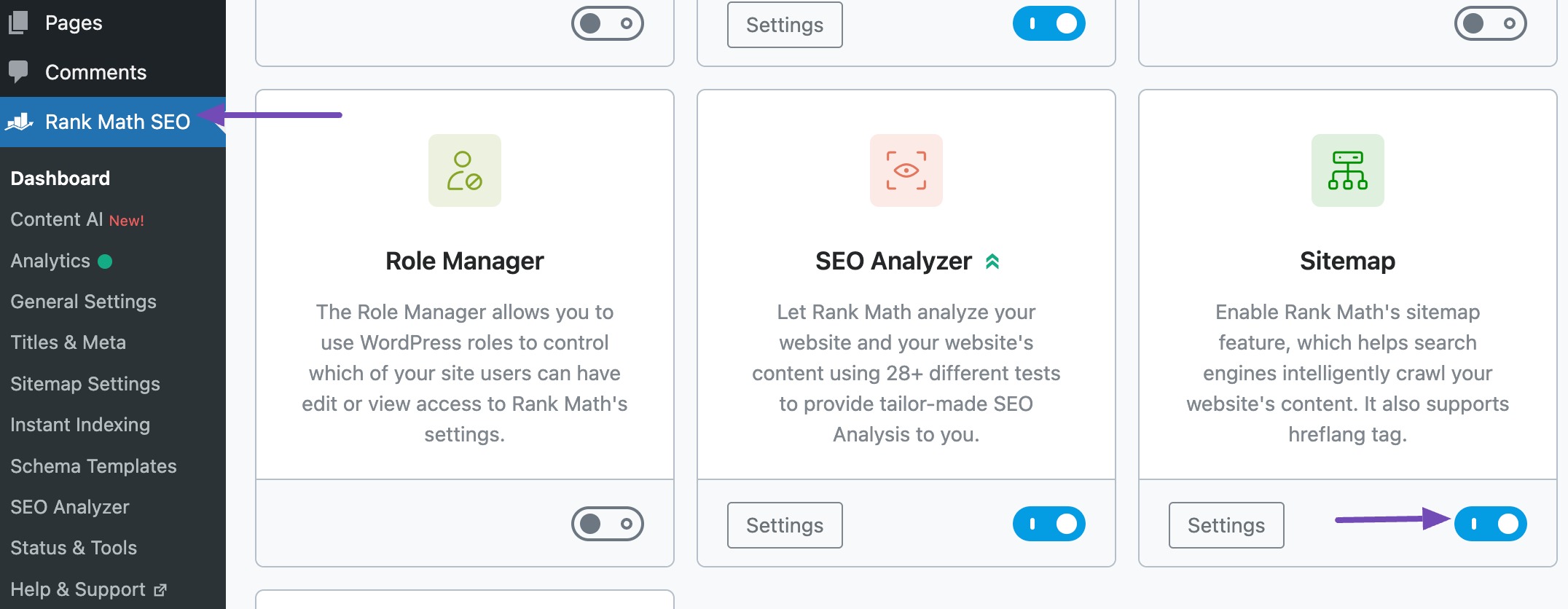Disable the SEO Analyzer module toggle
1568x609 pixels.
tap(1049, 524)
